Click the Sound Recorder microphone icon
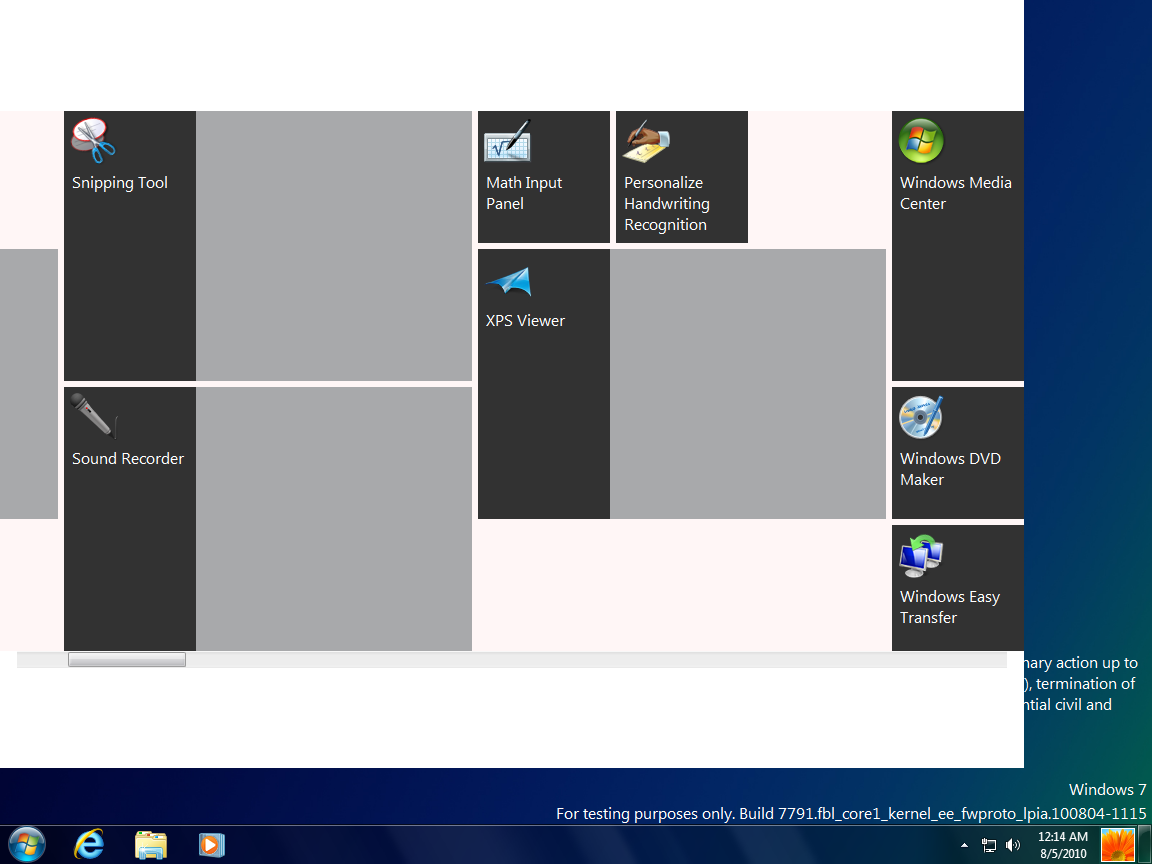 93,416
